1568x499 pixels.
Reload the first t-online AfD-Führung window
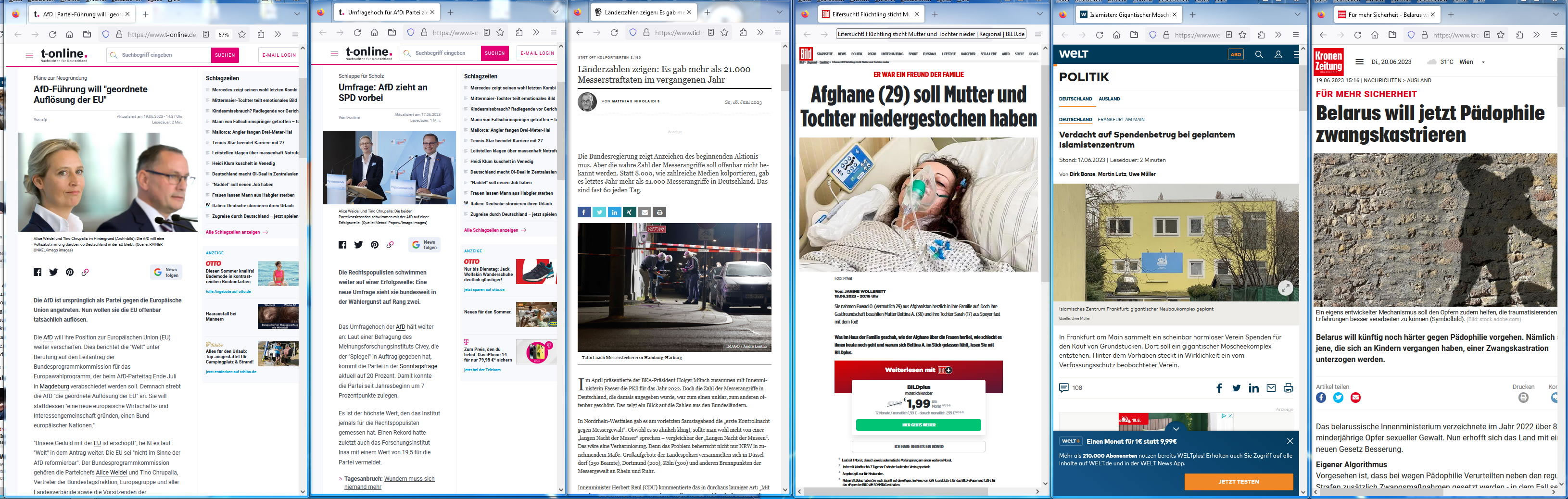(x=52, y=35)
